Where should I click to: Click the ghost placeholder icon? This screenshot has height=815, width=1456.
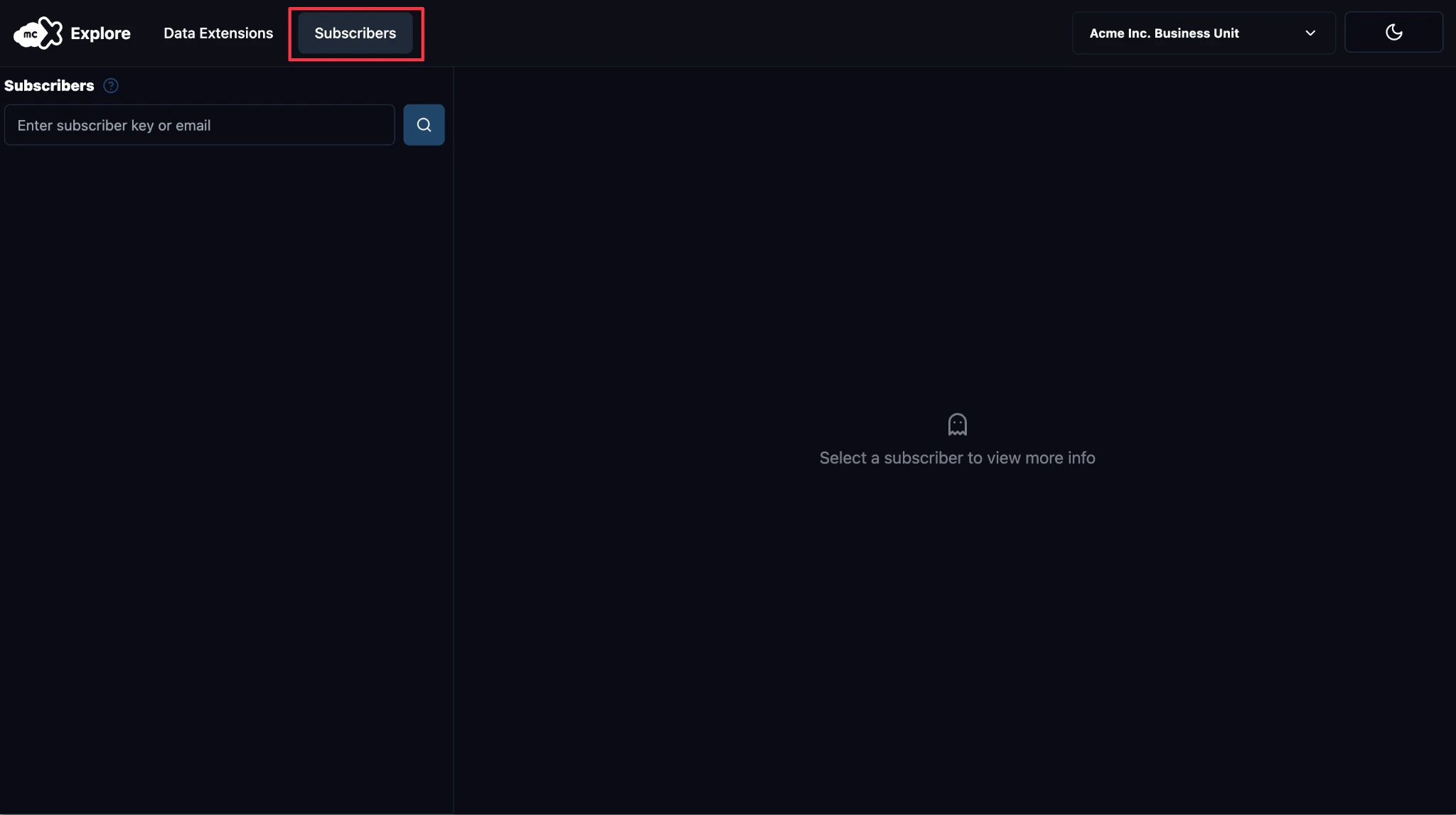[957, 424]
